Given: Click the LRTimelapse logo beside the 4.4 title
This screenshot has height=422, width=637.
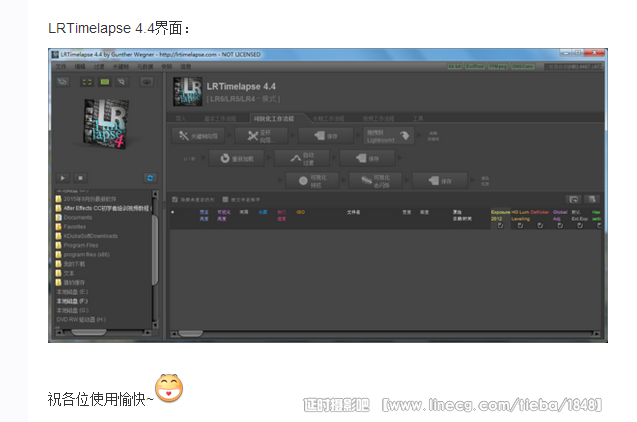Looking at the screenshot, I should (x=187, y=92).
